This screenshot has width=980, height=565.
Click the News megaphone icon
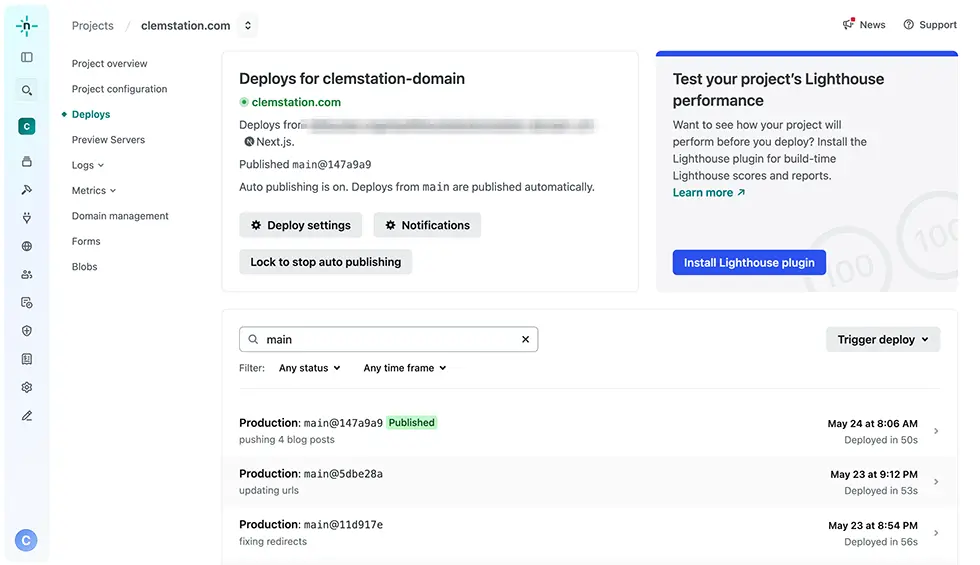(x=848, y=24)
